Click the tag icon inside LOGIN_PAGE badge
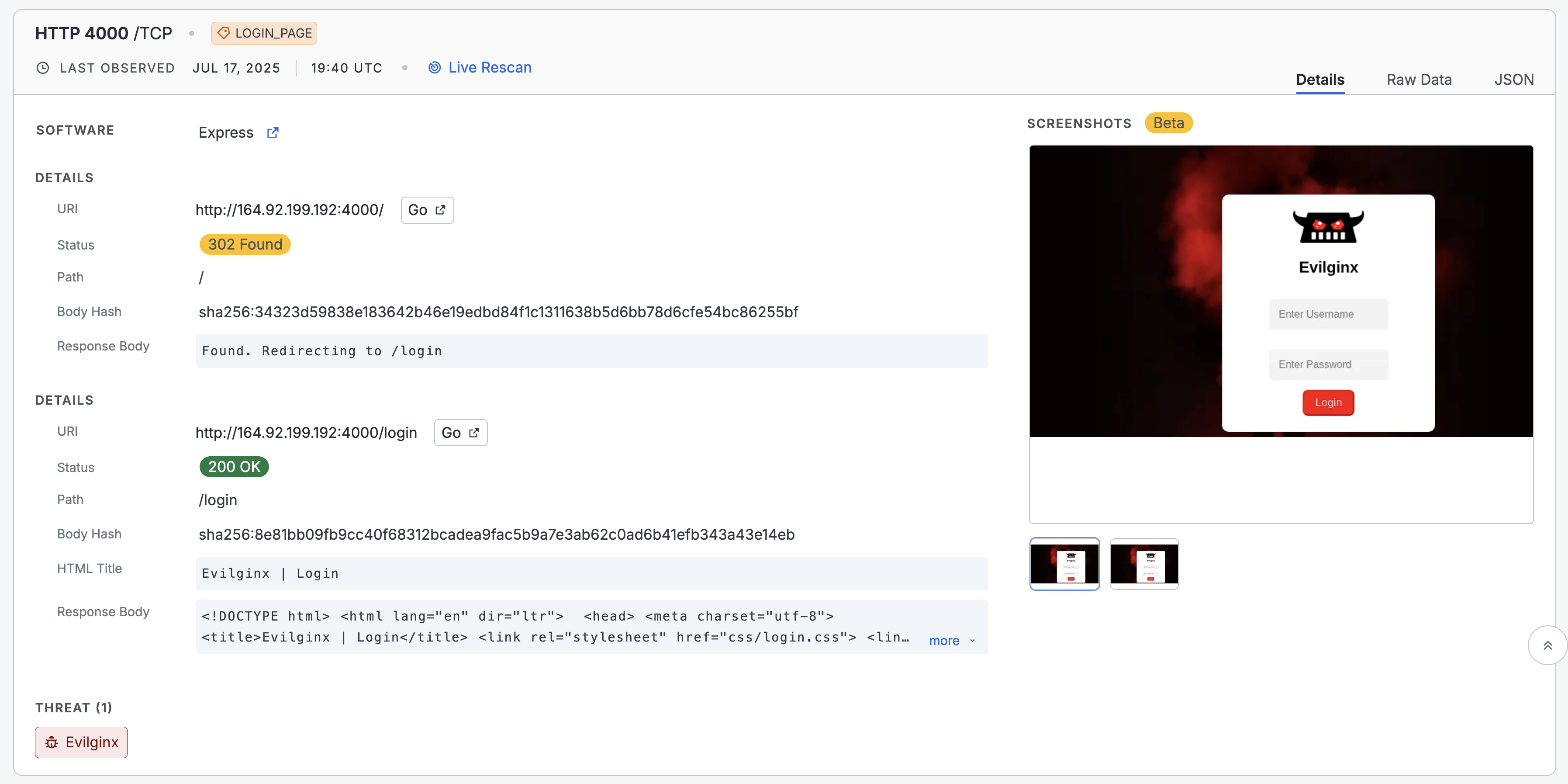The width and height of the screenshot is (1568, 784). (x=223, y=33)
